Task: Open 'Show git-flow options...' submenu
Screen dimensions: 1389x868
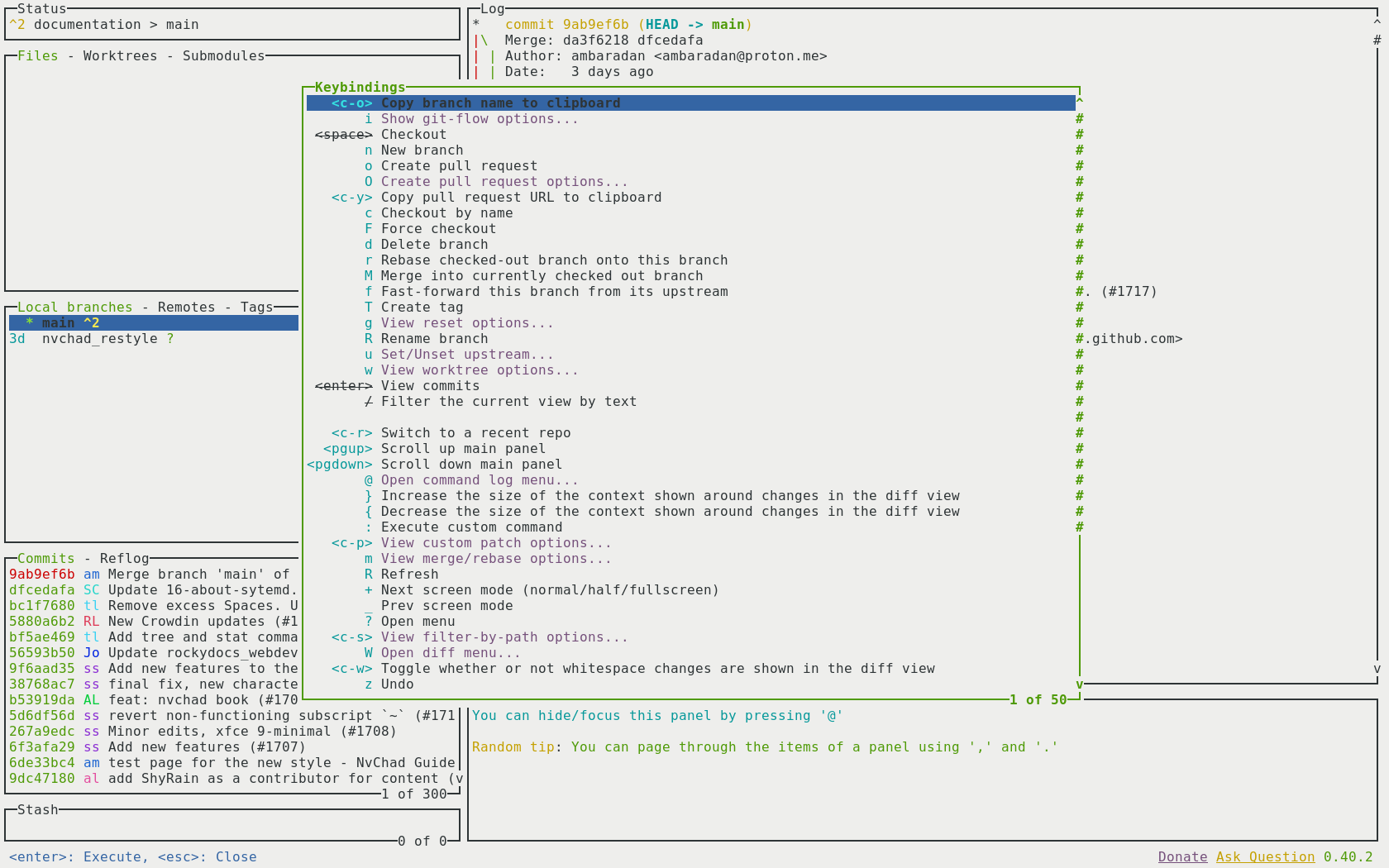Action: pyautogui.click(x=480, y=119)
